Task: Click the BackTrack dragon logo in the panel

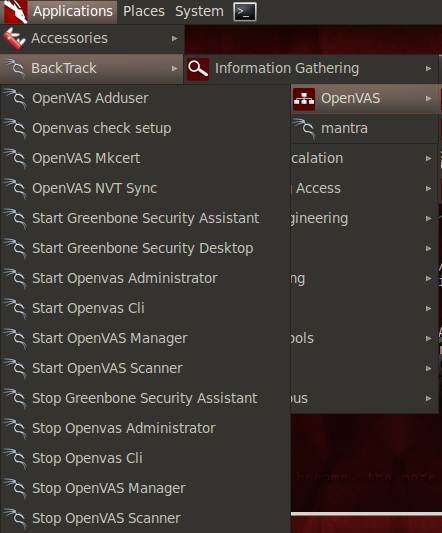Action: point(15,12)
